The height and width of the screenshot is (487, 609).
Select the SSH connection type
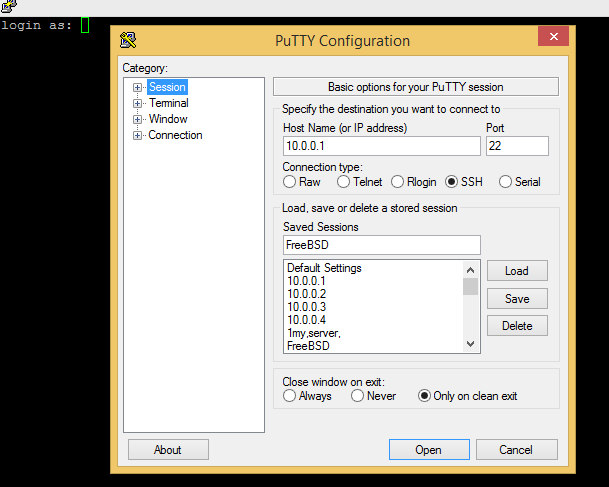[x=464, y=182]
